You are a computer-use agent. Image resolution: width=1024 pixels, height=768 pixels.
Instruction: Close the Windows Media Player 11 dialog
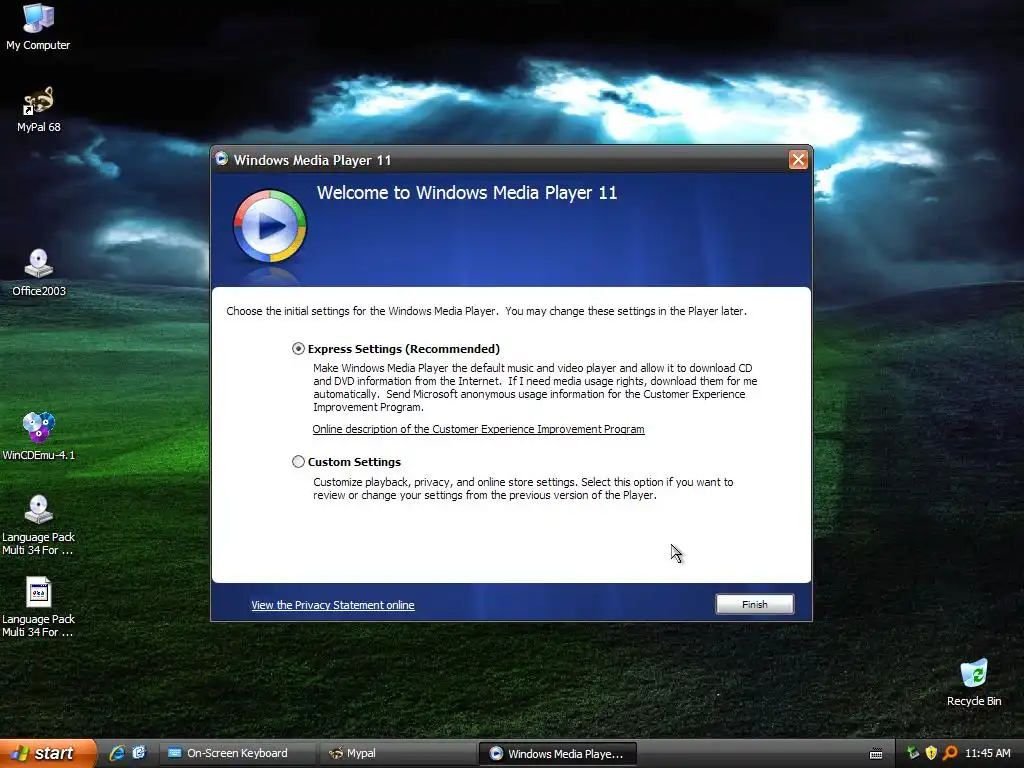[797, 160]
